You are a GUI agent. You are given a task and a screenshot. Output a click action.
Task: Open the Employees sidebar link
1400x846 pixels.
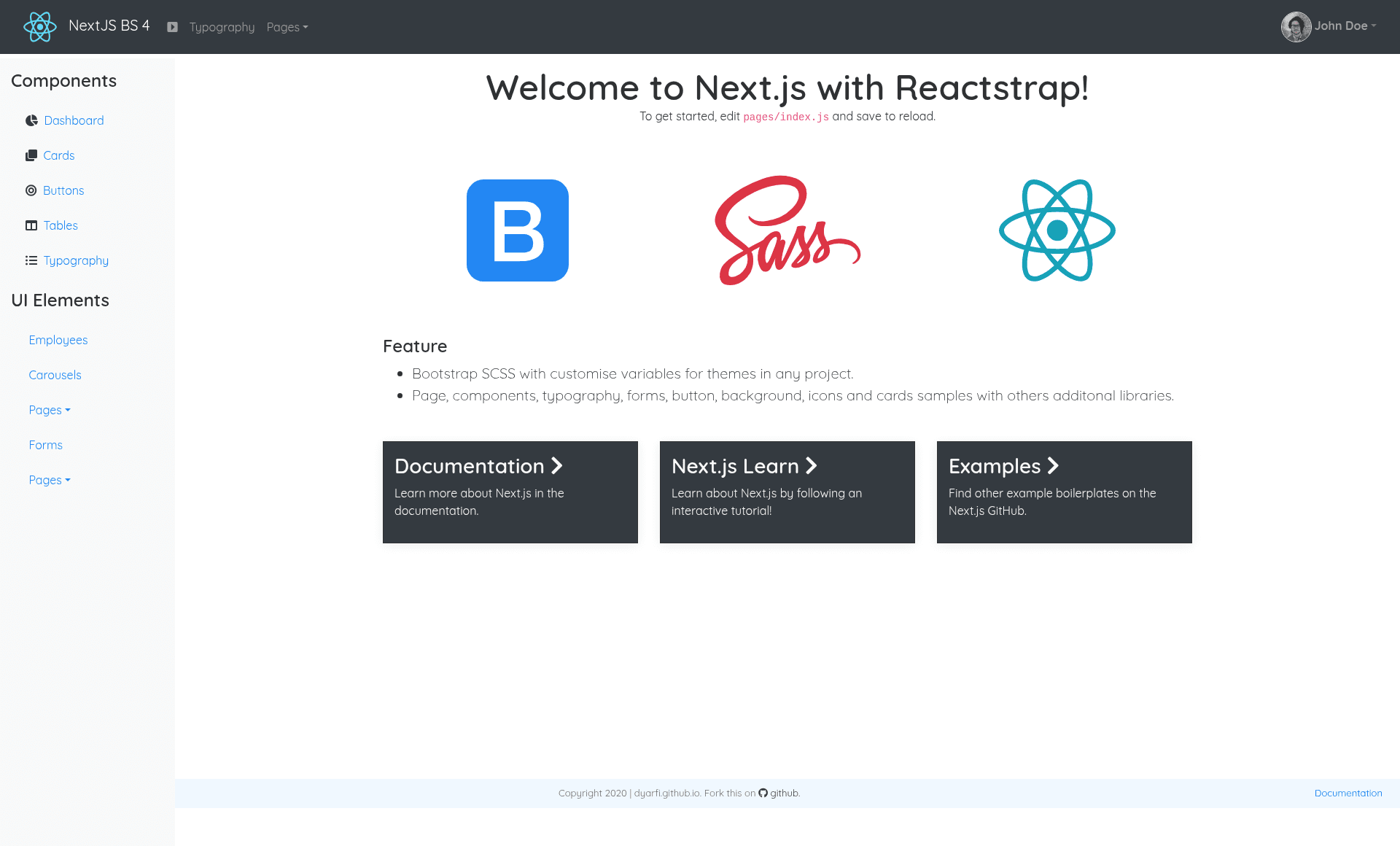click(58, 340)
